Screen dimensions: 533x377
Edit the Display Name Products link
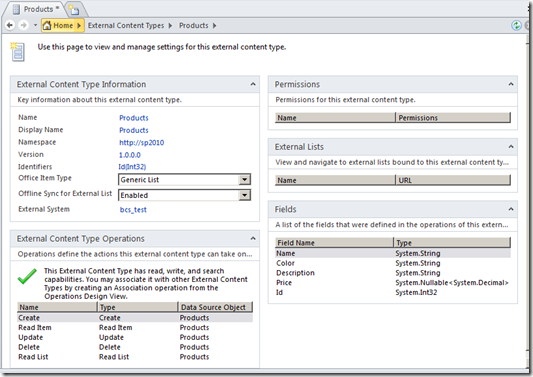[134, 130]
